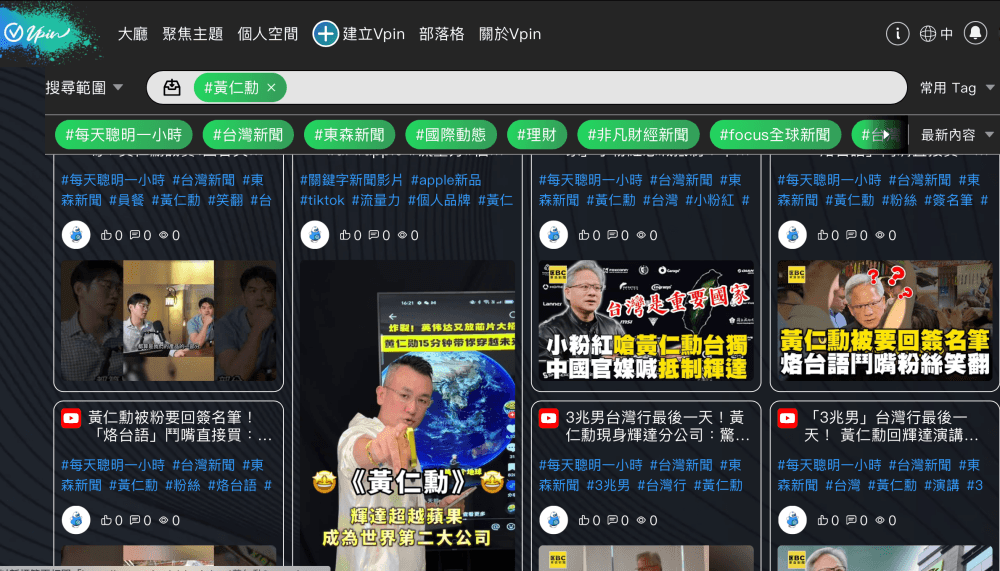Click the right arrow to move the tag row along
This screenshot has height=571, width=1000.
click(886, 135)
